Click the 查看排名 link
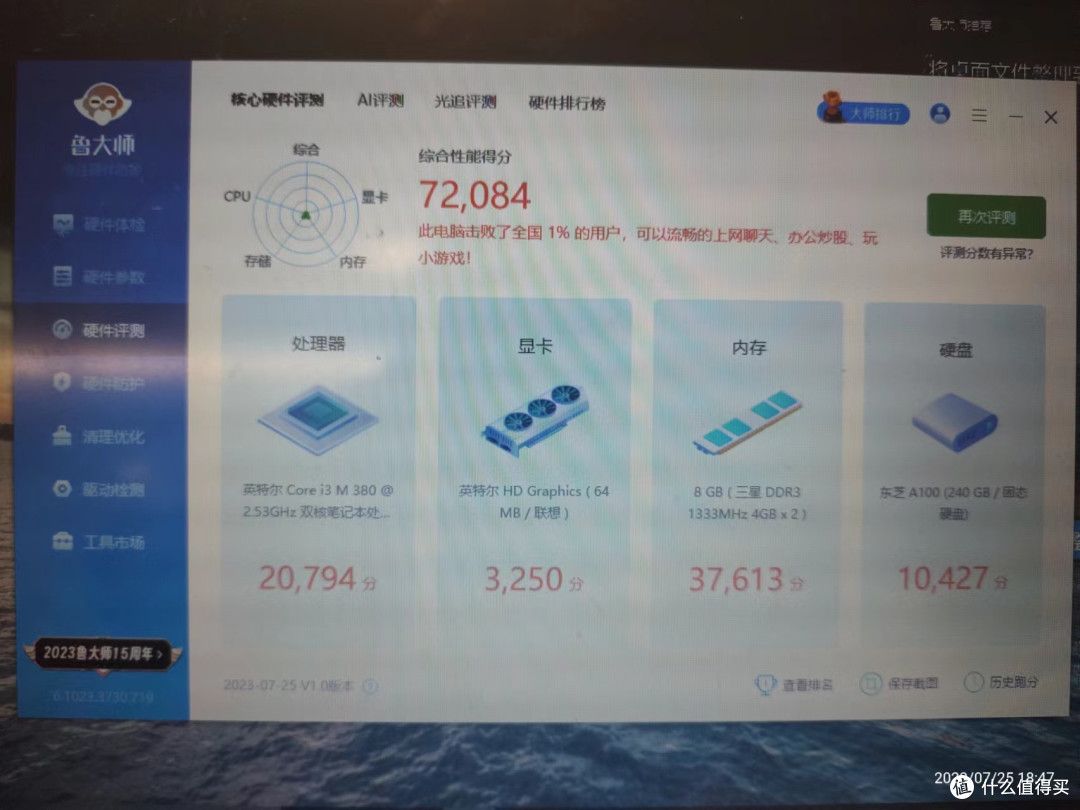 pos(807,685)
